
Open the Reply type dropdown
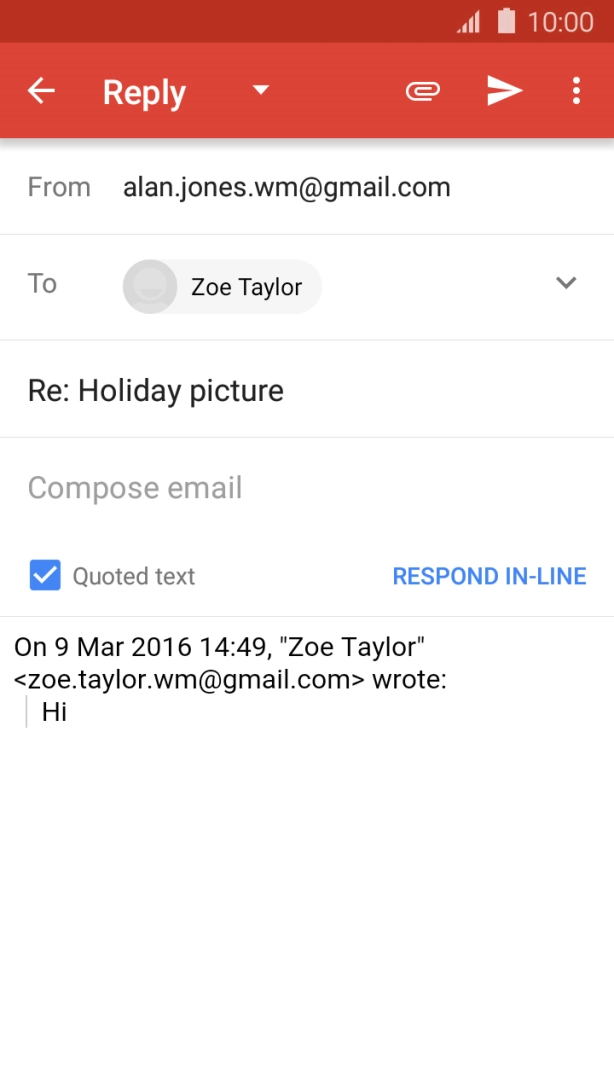tap(259, 90)
